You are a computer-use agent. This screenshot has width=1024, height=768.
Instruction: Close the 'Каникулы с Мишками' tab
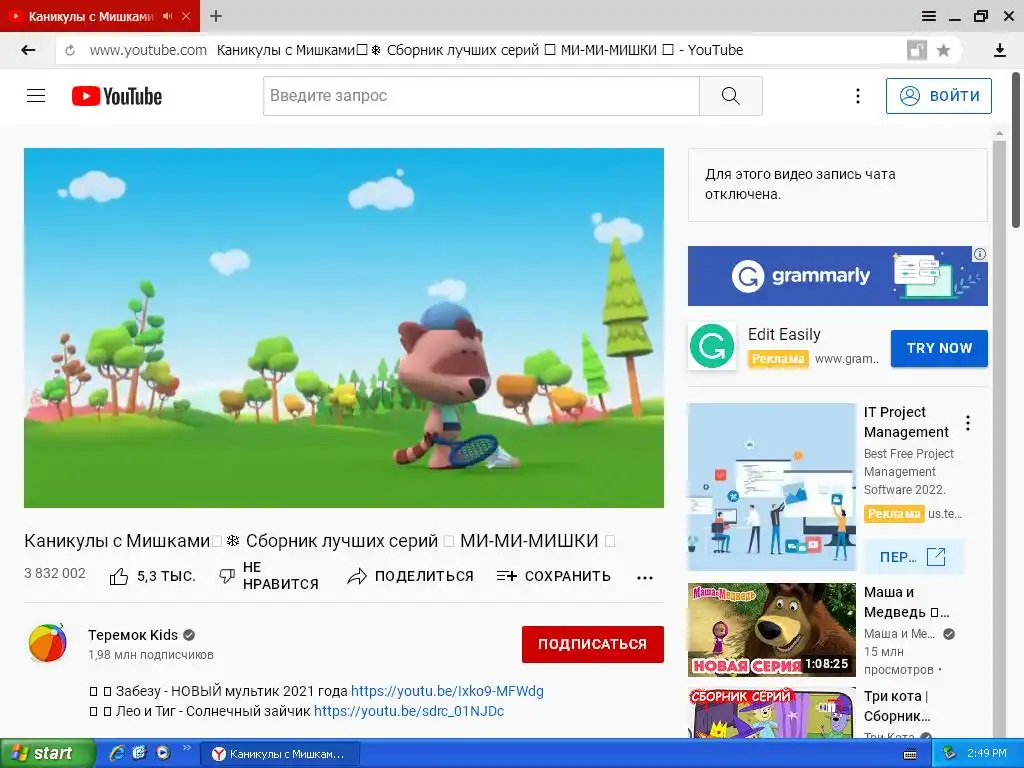click(x=186, y=16)
